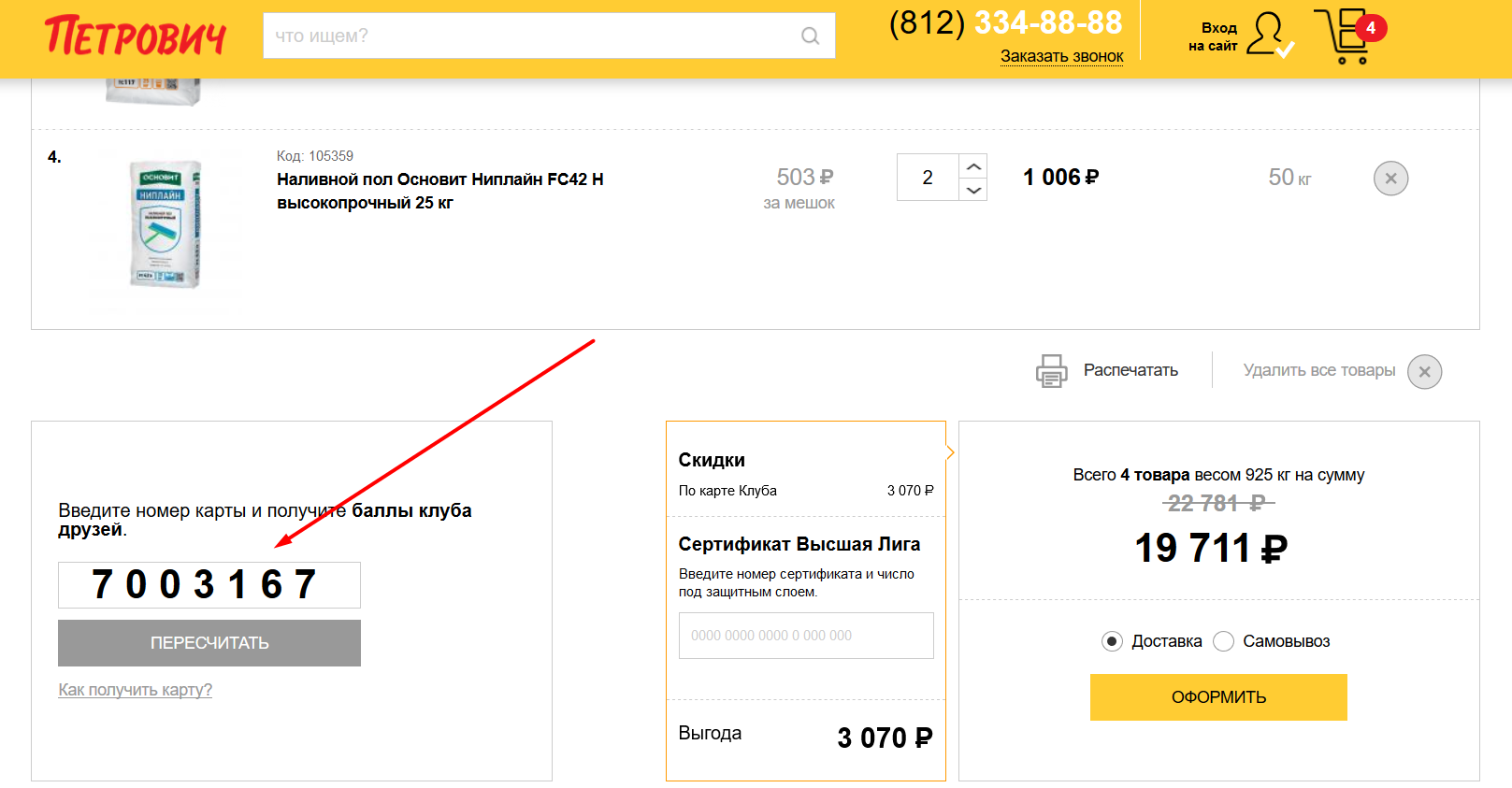Click the search magnifier icon
This screenshot has width=1512, height=788.
tap(811, 36)
